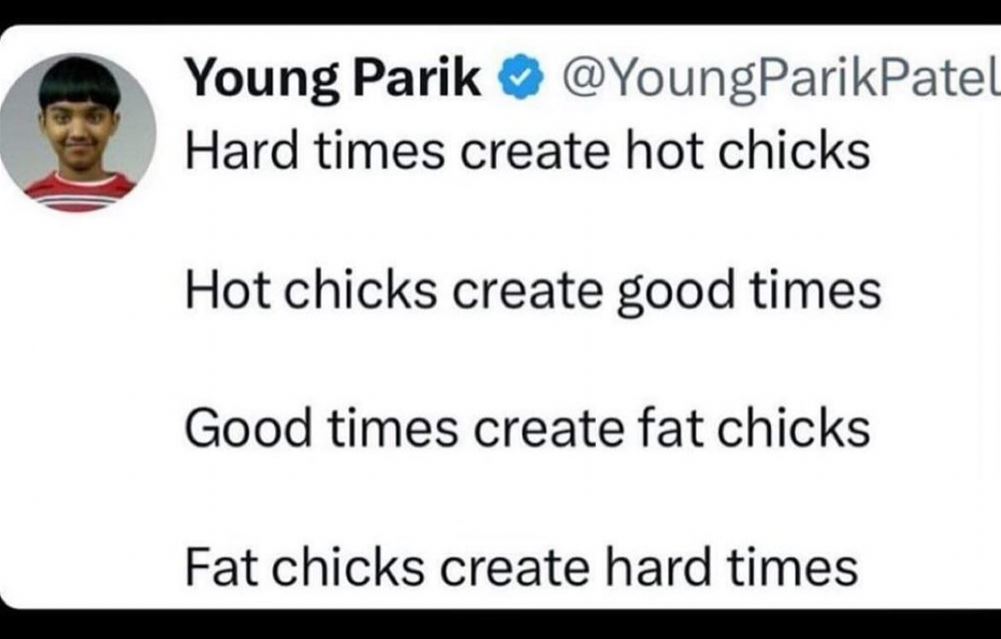Click the word 'good' in the second line
Viewport: 1001px width, 639px height.
click(x=676, y=294)
